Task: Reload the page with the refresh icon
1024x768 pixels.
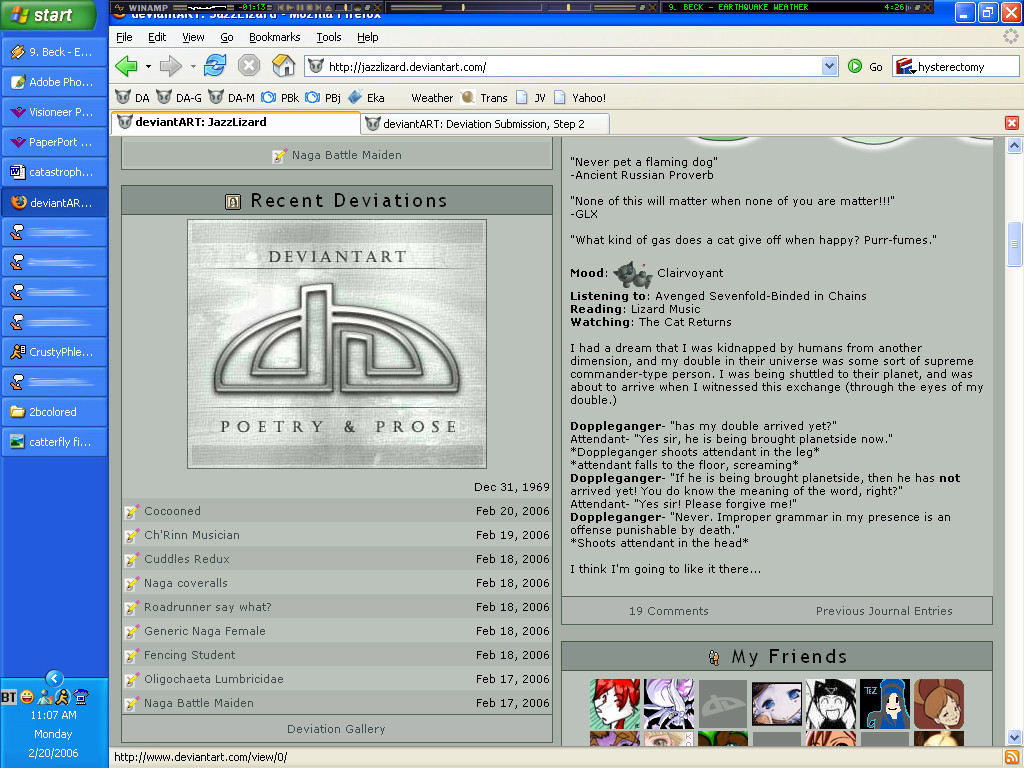Action: click(x=215, y=66)
